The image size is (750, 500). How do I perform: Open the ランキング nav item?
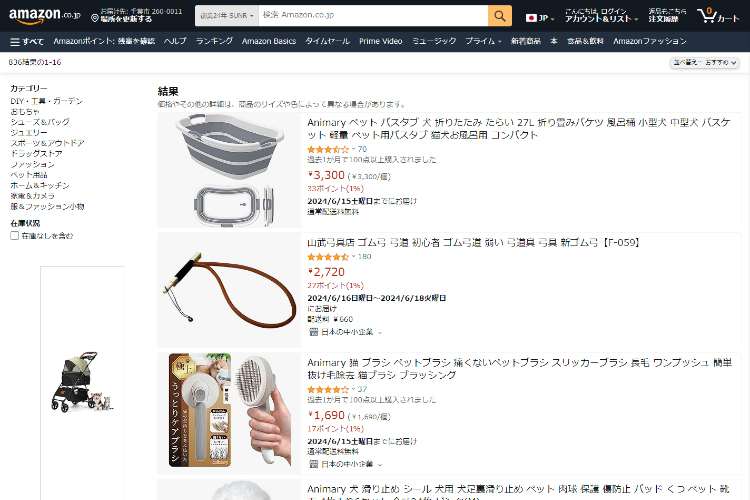pyautogui.click(x=214, y=42)
